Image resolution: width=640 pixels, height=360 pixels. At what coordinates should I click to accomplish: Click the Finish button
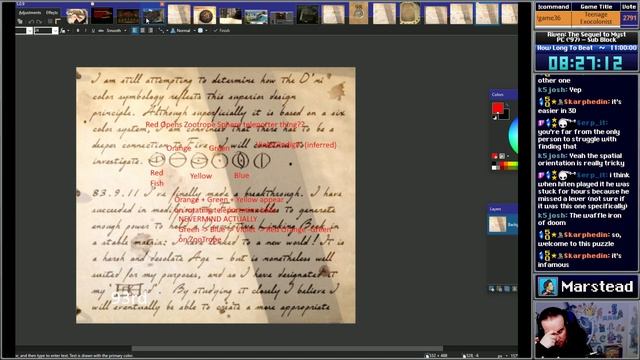(x=222, y=31)
